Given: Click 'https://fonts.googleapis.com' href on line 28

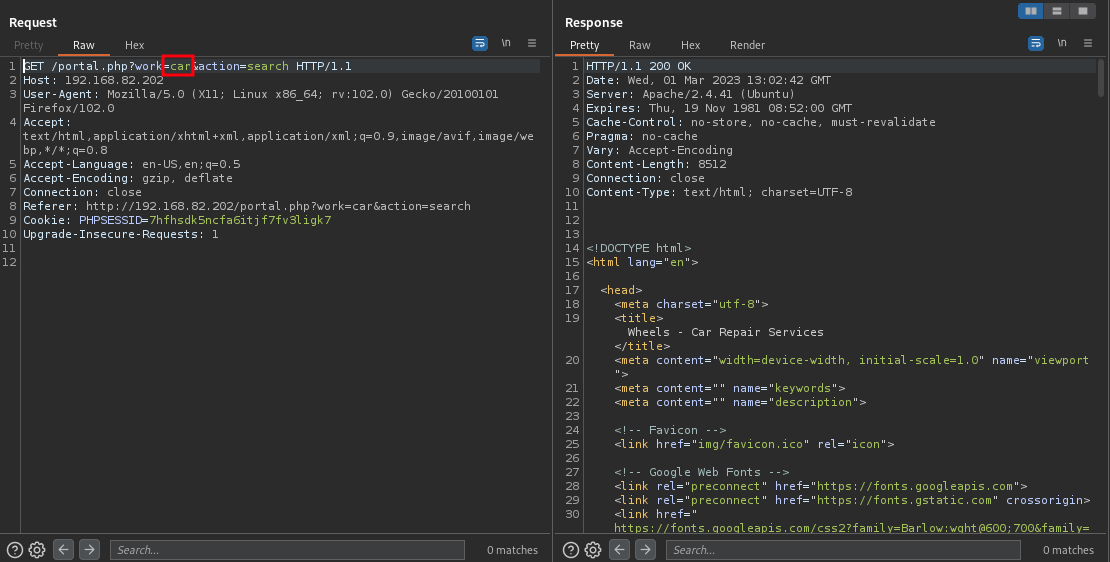Looking at the screenshot, I should click(x=915, y=486).
